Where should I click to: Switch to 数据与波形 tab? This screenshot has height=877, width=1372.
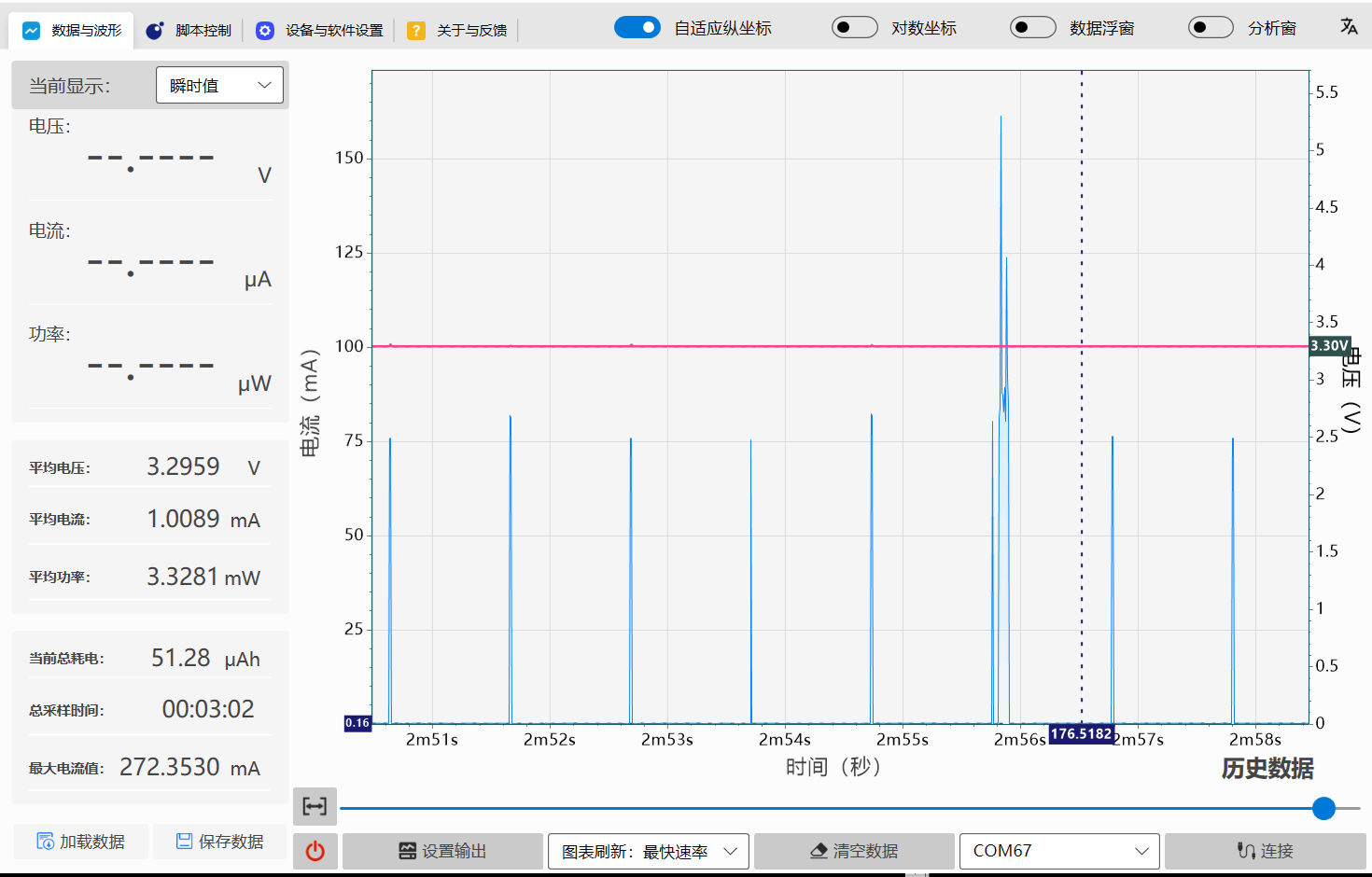pos(72,31)
